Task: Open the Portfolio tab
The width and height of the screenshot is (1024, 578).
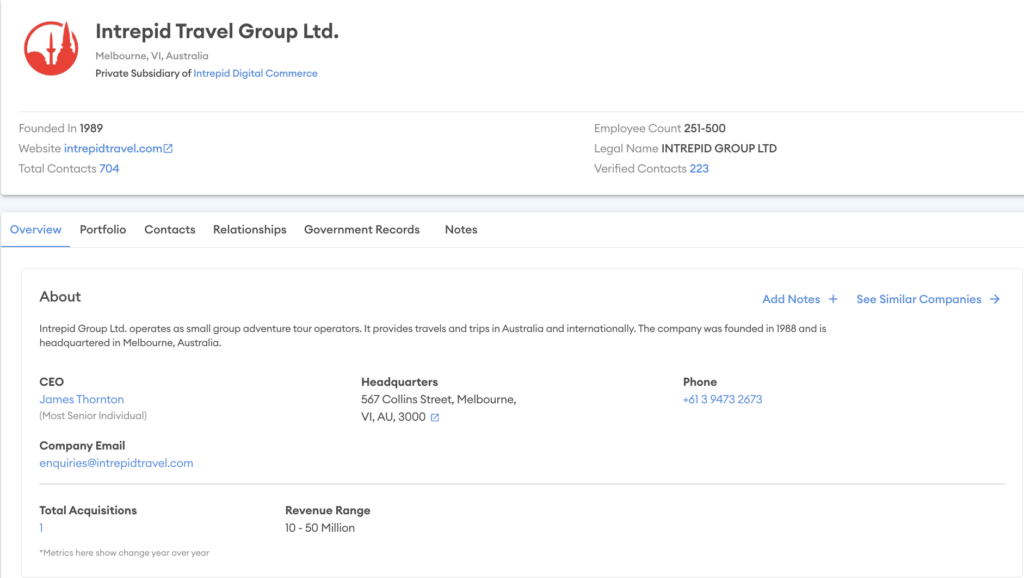Action: pos(103,230)
